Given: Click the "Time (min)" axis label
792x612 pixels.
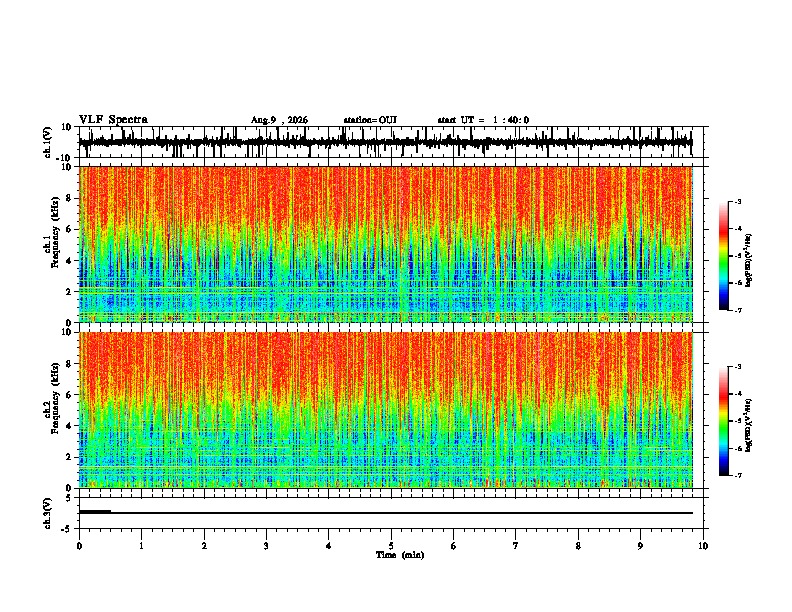Looking at the screenshot, I should tap(400, 555).
